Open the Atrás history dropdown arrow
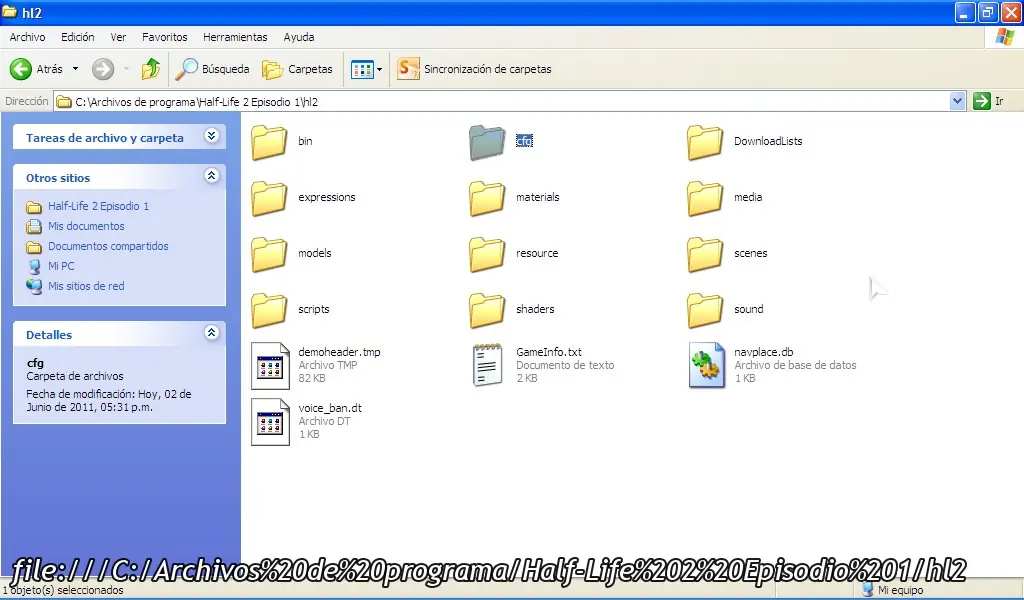1024x600 pixels. 75,69
